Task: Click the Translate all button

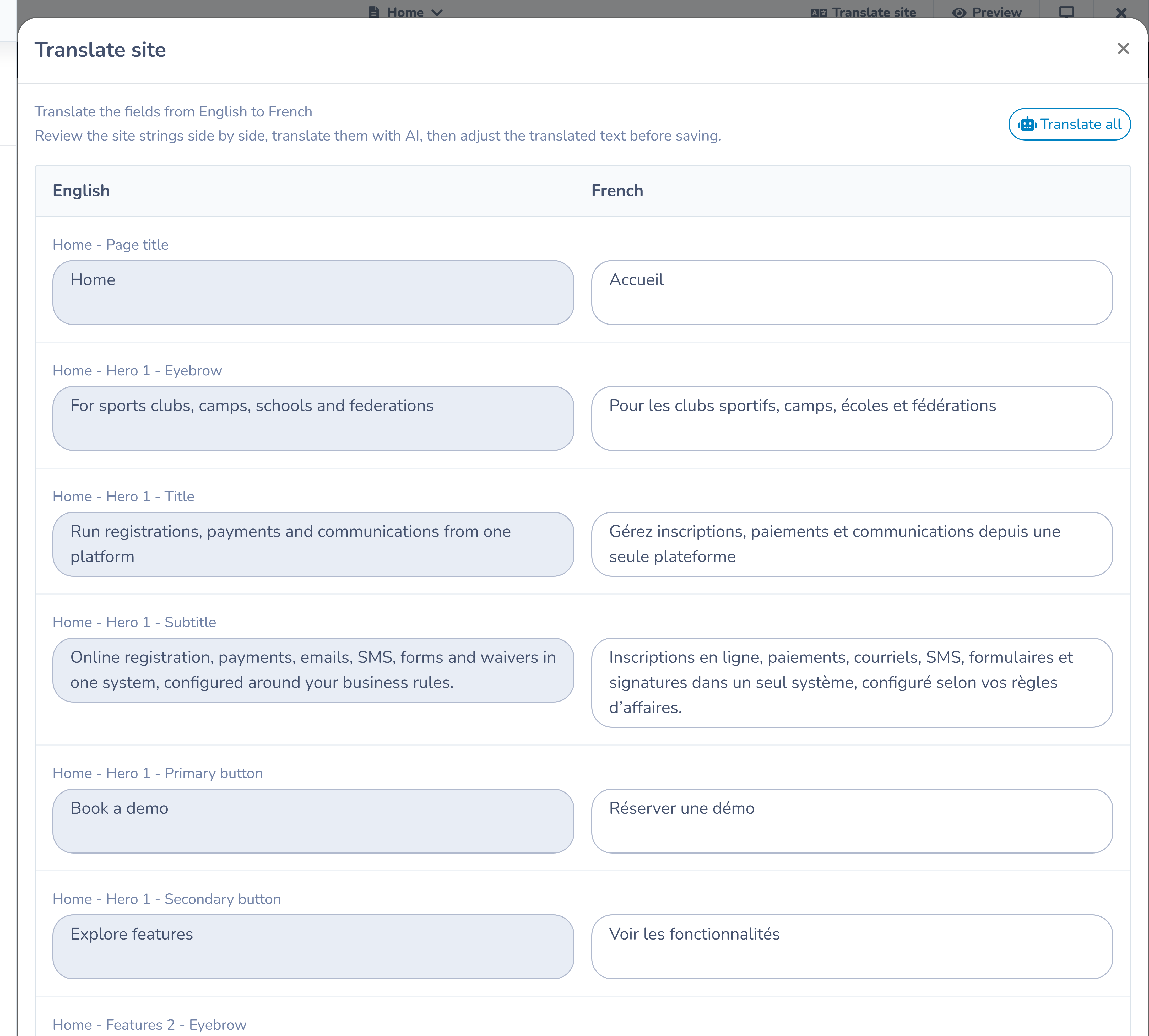Action: (x=1069, y=124)
